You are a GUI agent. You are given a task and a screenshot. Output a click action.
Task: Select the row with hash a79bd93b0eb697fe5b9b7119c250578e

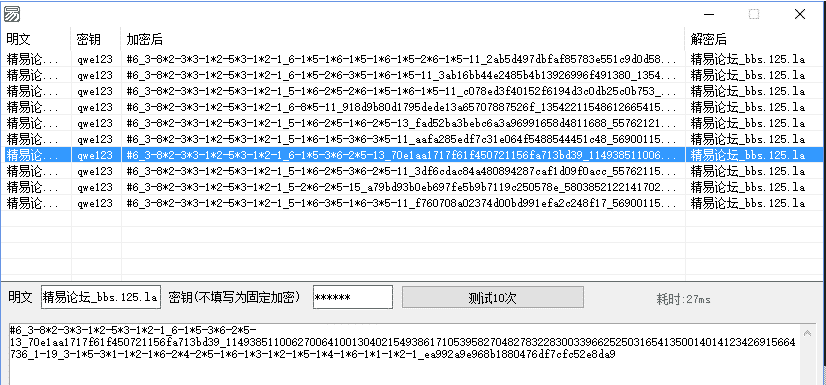(412, 187)
